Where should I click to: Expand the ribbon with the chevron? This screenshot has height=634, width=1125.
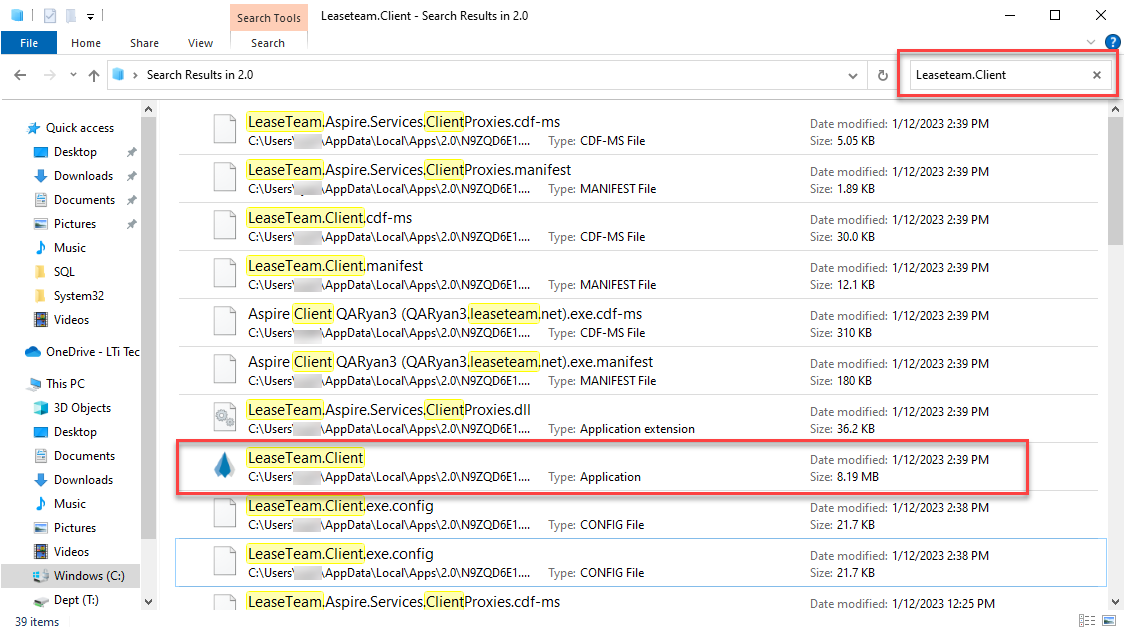tap(1091, 42)
